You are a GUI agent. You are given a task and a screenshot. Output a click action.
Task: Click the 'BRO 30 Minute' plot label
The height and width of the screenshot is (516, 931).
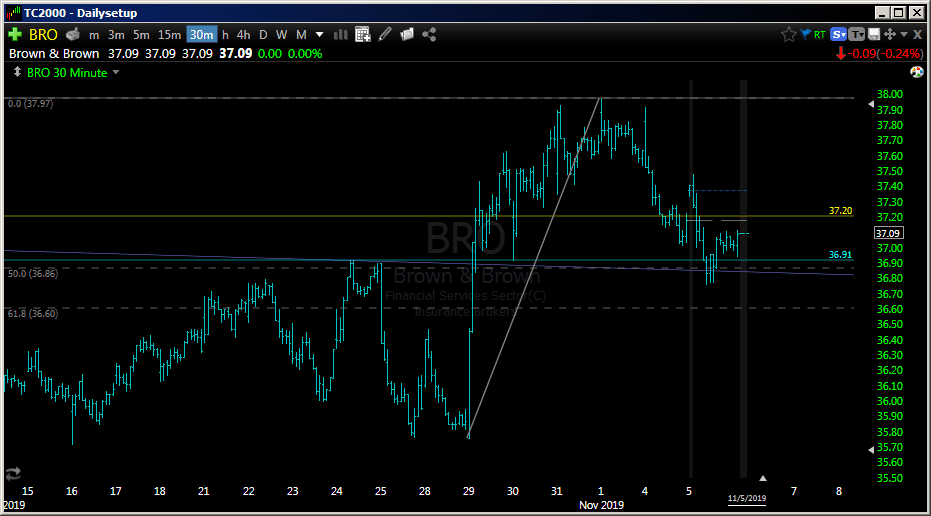(67, 72)
